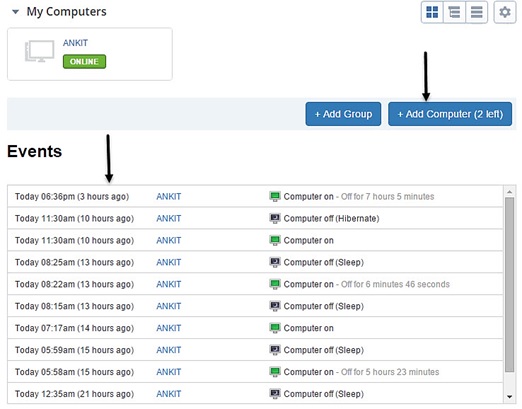Open ANKIT link in 06:36pm event row

point(169,197)
